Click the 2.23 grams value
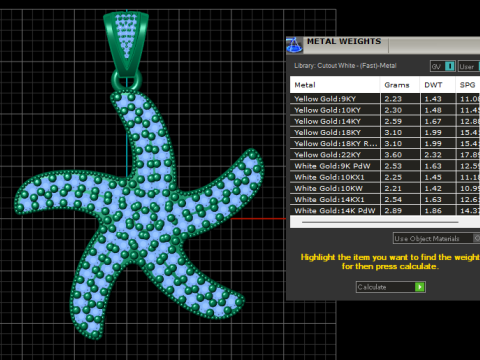Viewport: 480px width, 360px height. (393, 99)
